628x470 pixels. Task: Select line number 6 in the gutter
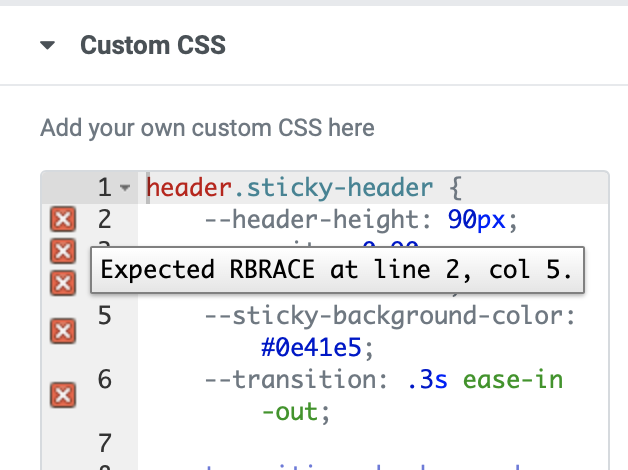pyautogui.click(x=104, y=380)
